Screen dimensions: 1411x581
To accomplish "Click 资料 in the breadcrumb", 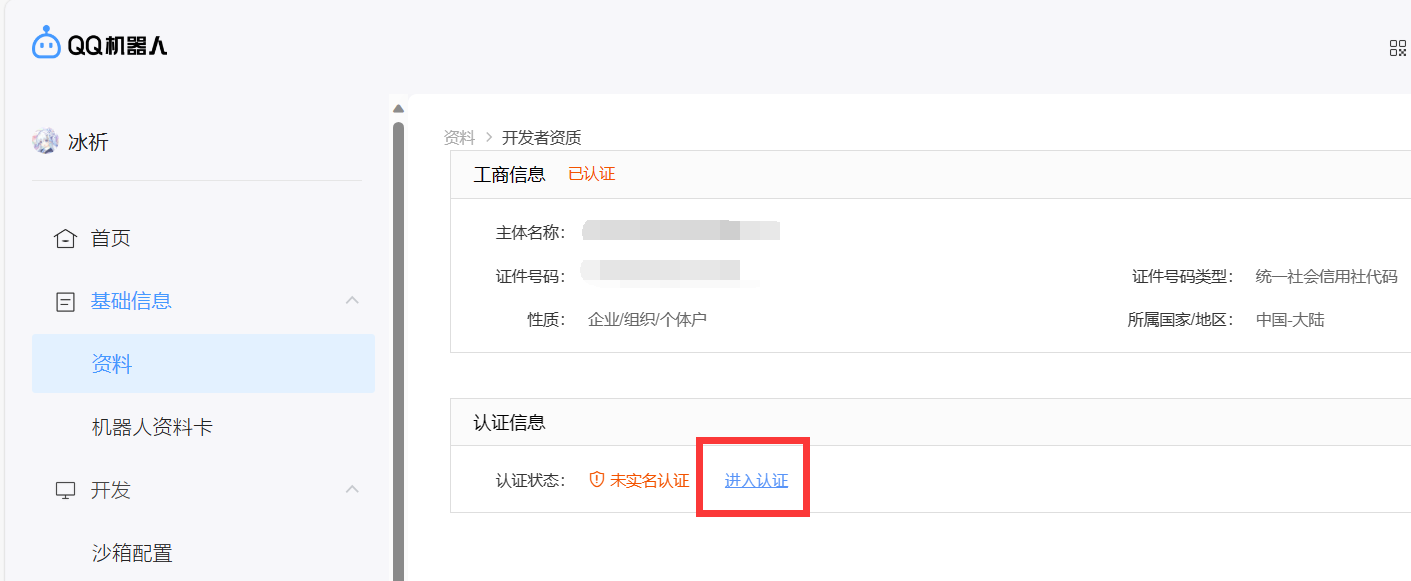I will click(459, 137).
